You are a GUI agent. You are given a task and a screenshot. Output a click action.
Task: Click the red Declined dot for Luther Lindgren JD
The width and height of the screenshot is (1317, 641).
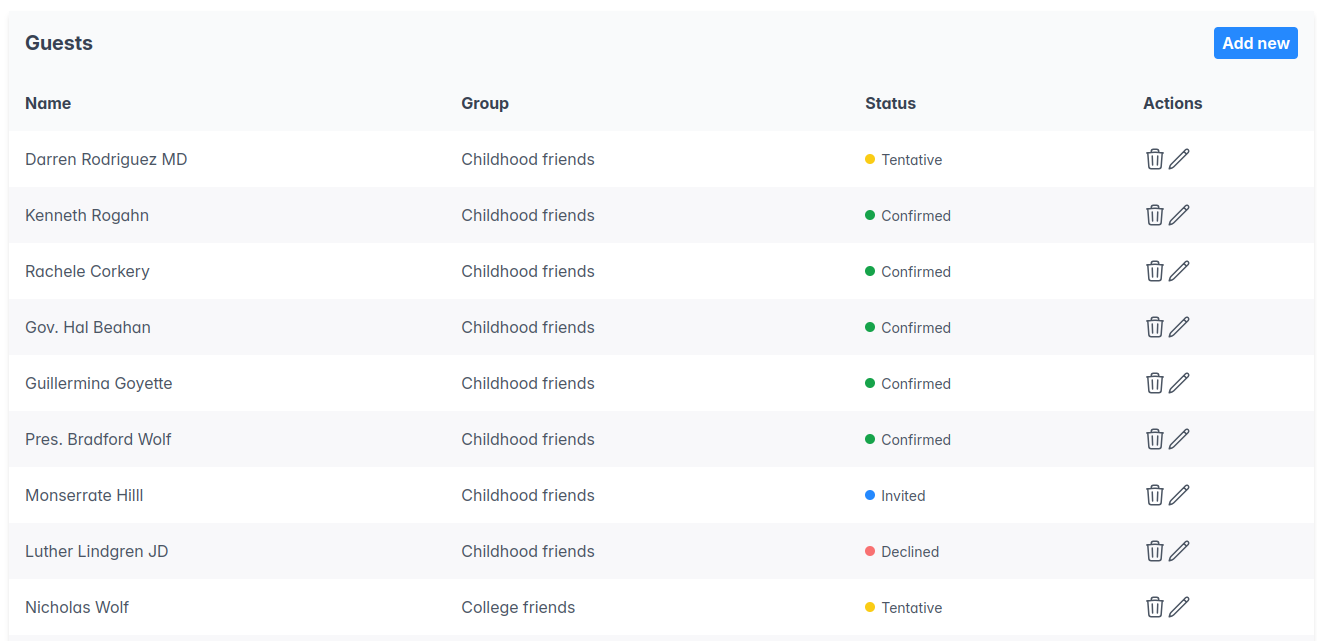point(872,551)
